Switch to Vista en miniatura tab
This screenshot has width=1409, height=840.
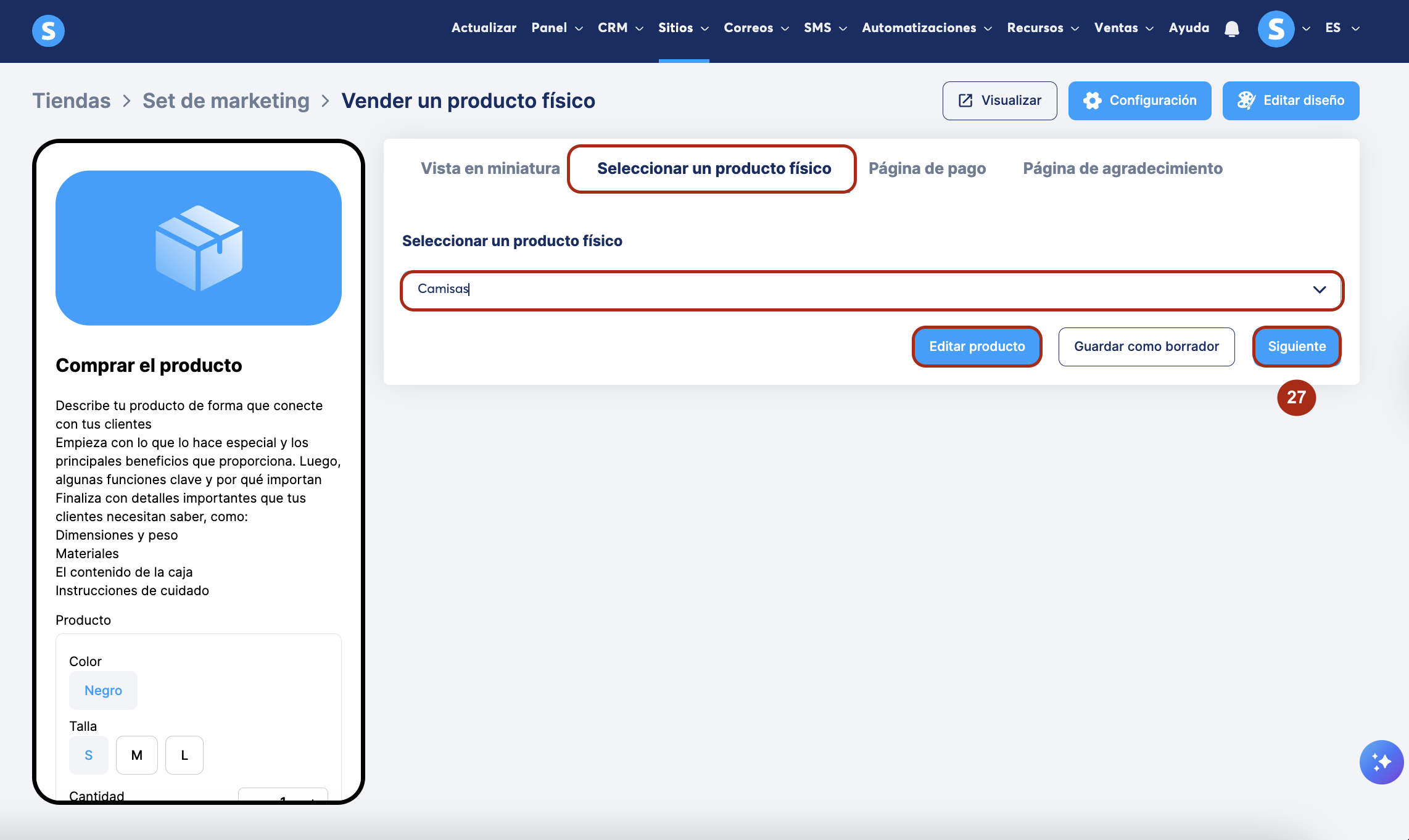pyautogui.click(x=490, y=168)
